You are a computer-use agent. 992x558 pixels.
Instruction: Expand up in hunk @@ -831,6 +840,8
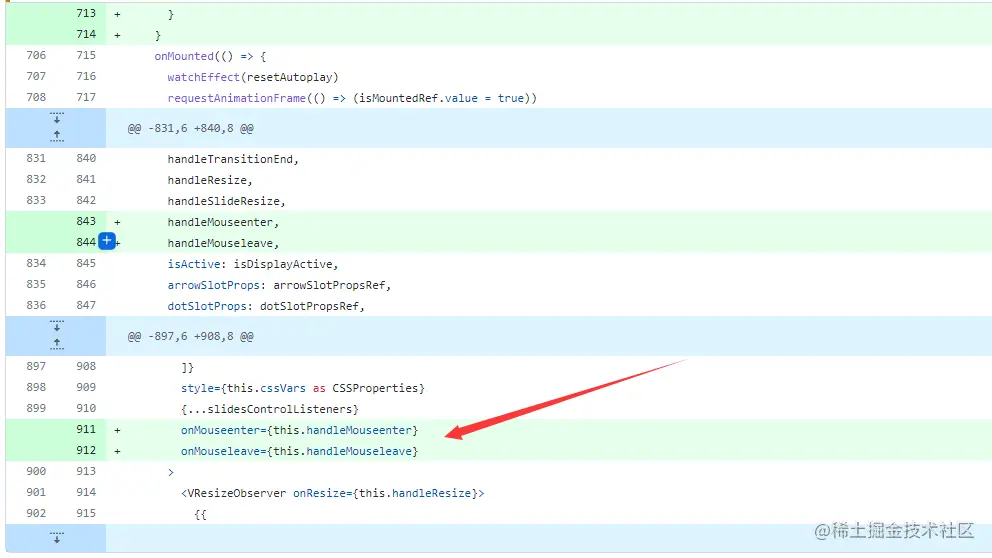click(57, 135)
